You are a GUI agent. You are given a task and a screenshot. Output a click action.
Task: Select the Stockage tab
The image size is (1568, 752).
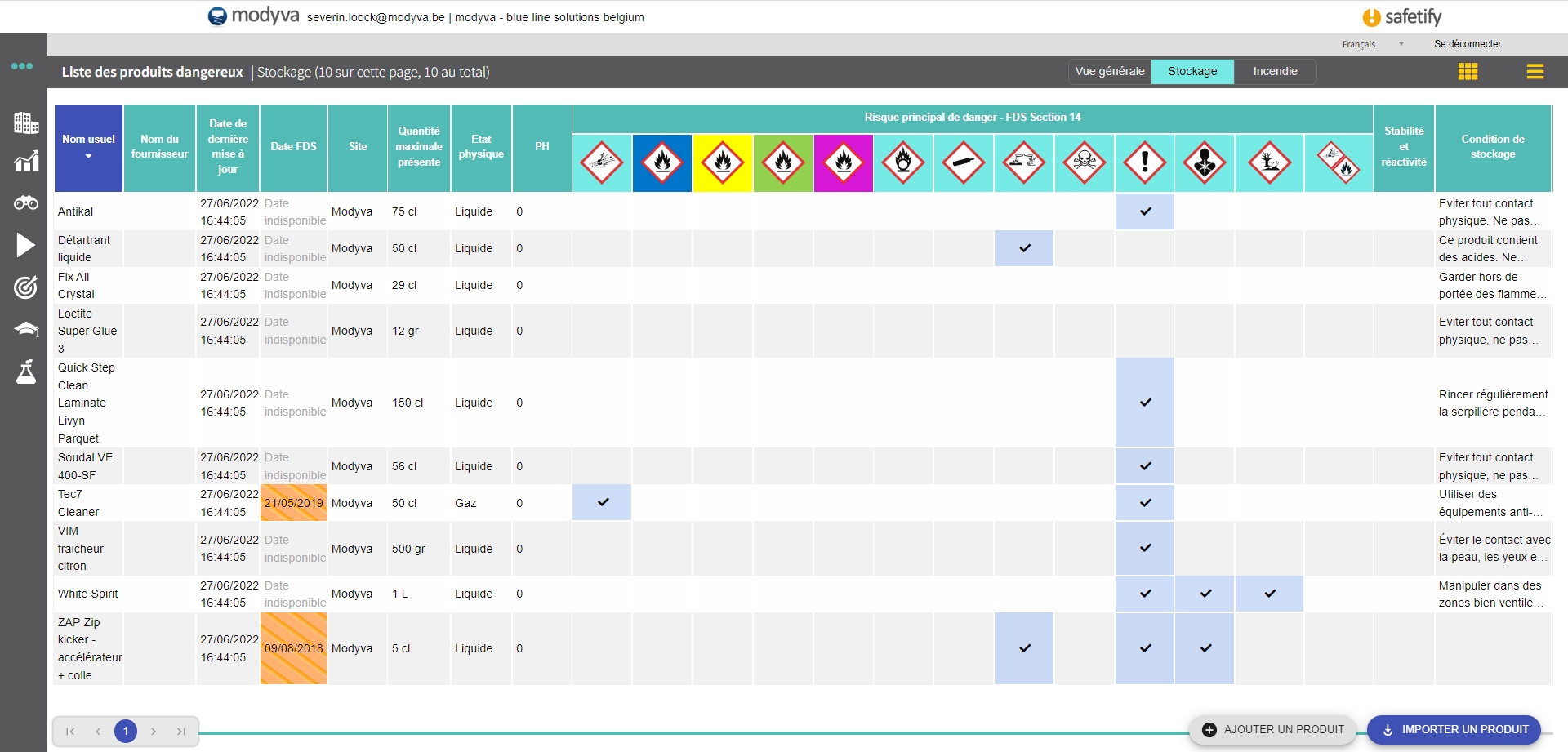click(1192, 72)
